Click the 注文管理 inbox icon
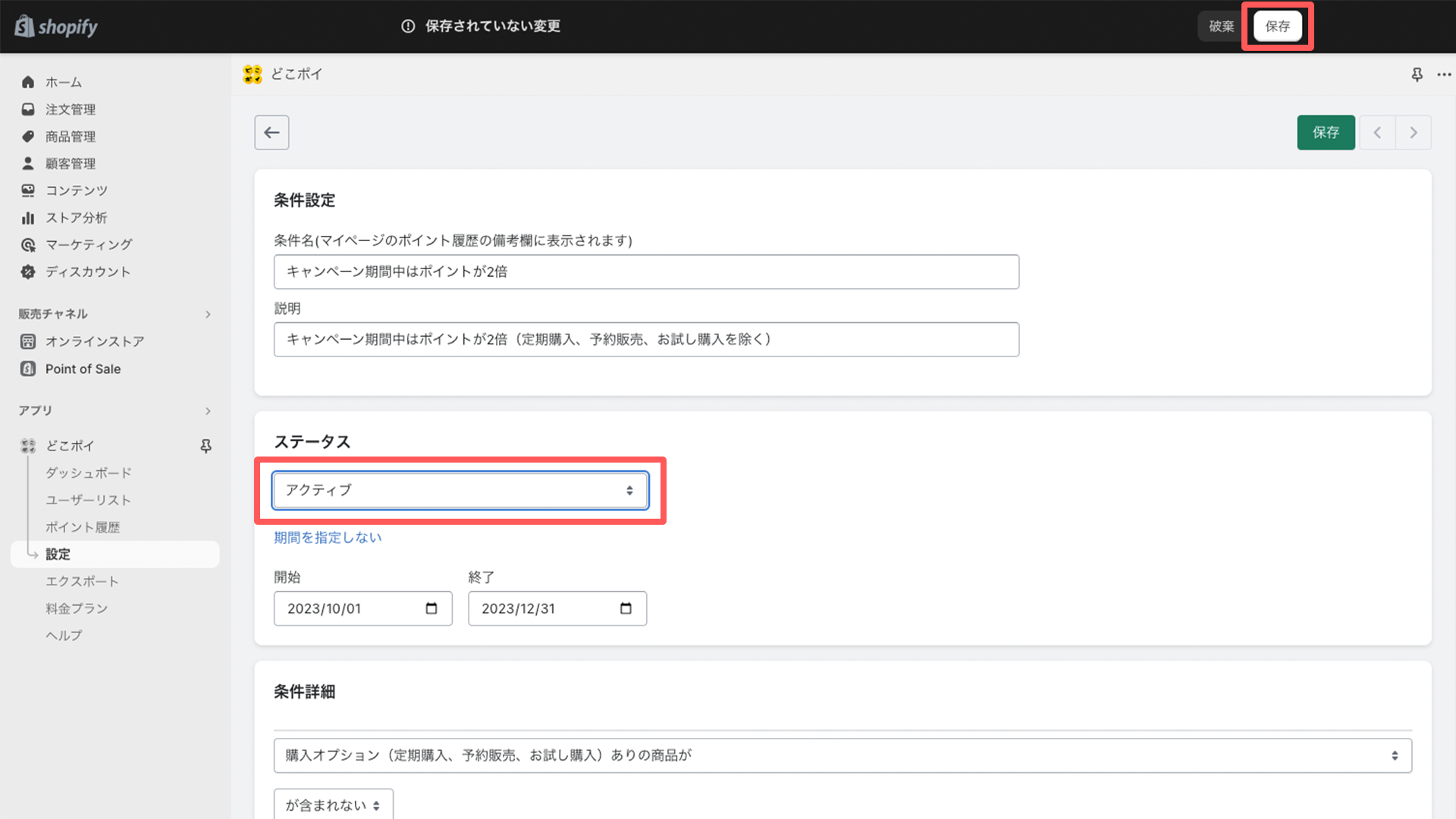 [x=28, y=109]
